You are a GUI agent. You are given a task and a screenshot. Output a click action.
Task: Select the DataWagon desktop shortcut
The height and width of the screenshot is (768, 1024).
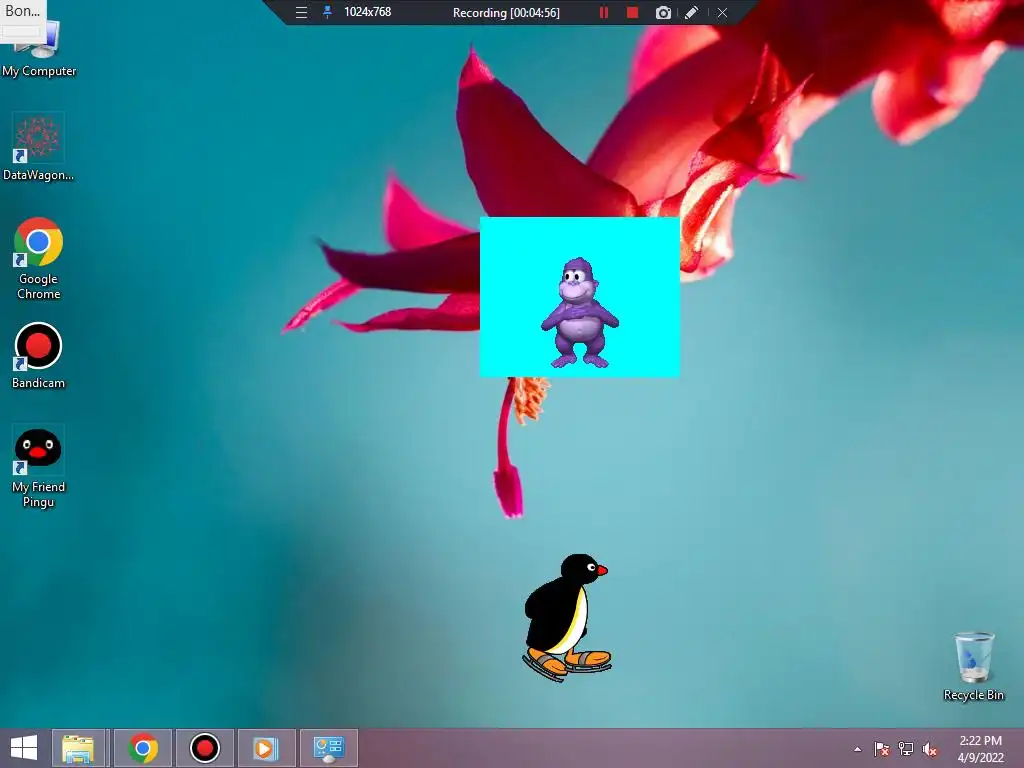[x=38, y=147]
